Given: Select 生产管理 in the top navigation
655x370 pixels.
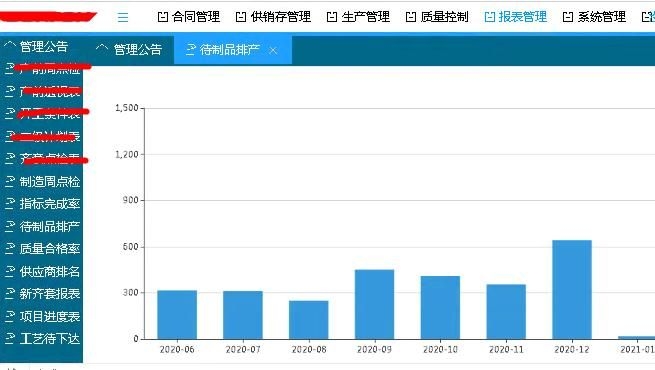Looking at the screenshot, I should 358,17.
